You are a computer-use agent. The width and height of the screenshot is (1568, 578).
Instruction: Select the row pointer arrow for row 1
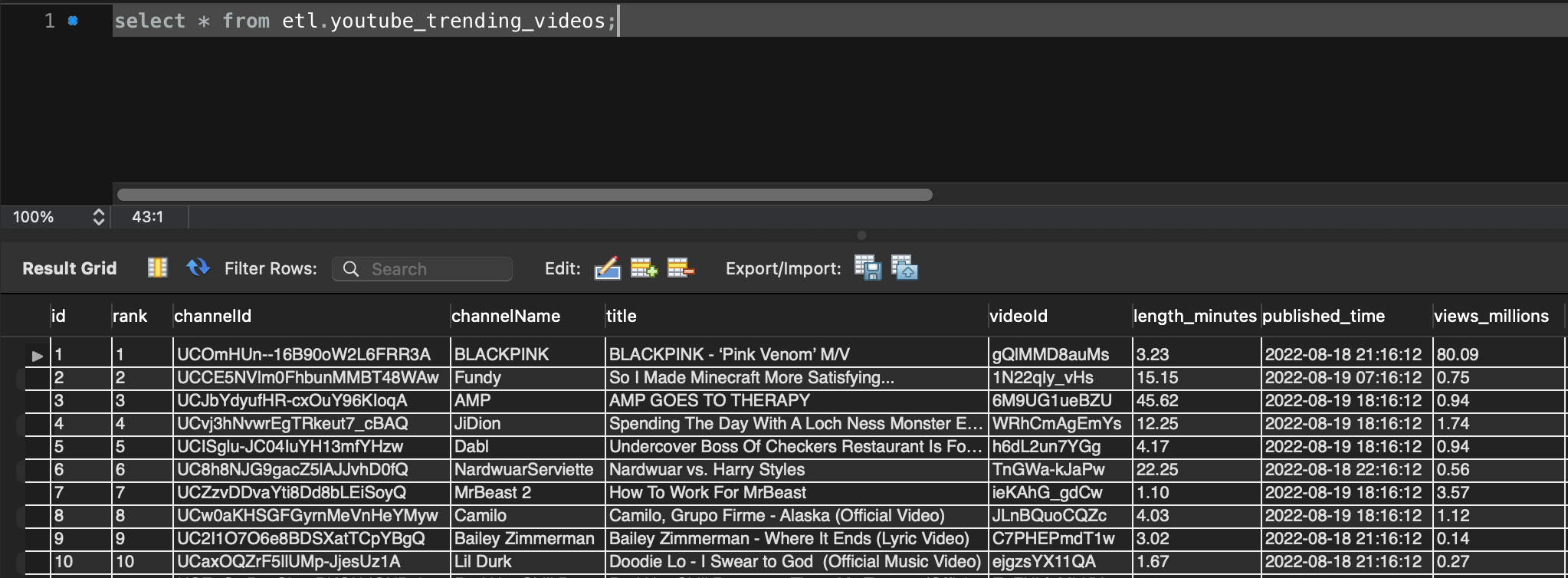(37, 356)
